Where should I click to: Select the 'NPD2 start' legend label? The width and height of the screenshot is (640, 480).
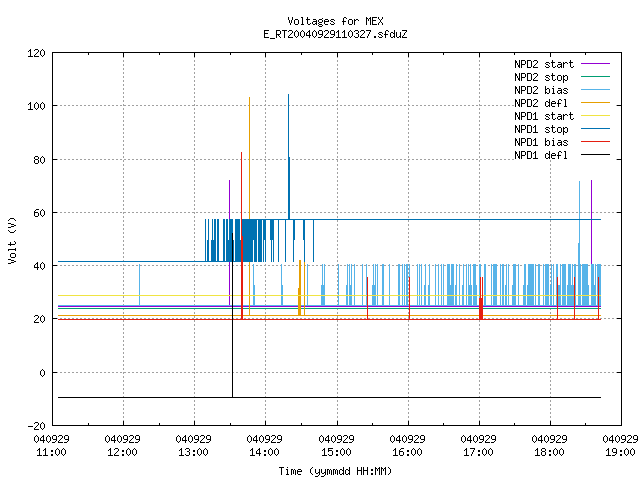coord(544,64)
